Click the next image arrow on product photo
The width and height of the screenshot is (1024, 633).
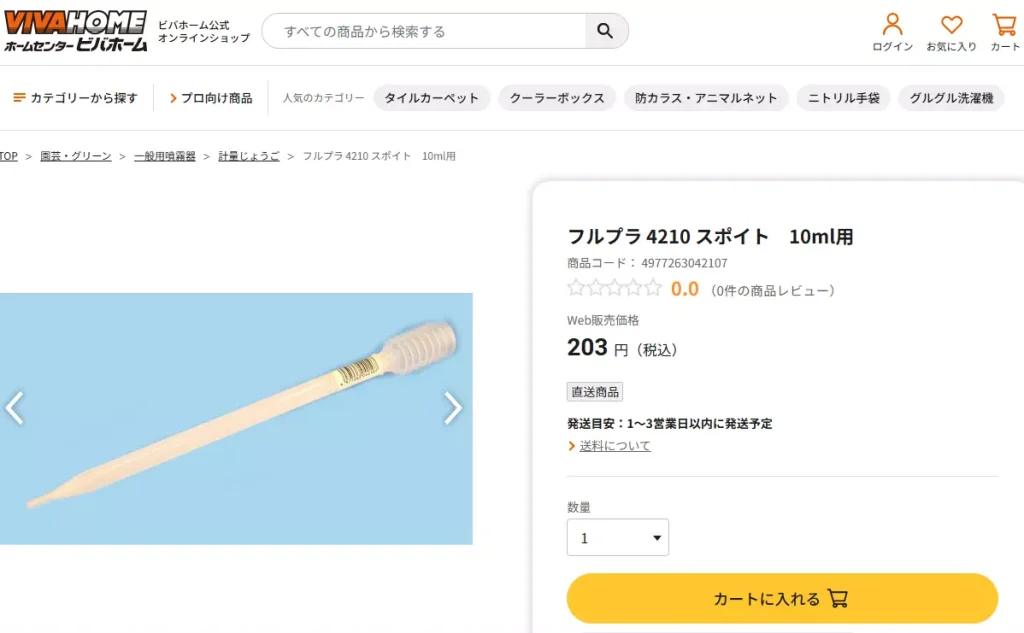pyautogui.click(x=453, y=408)
